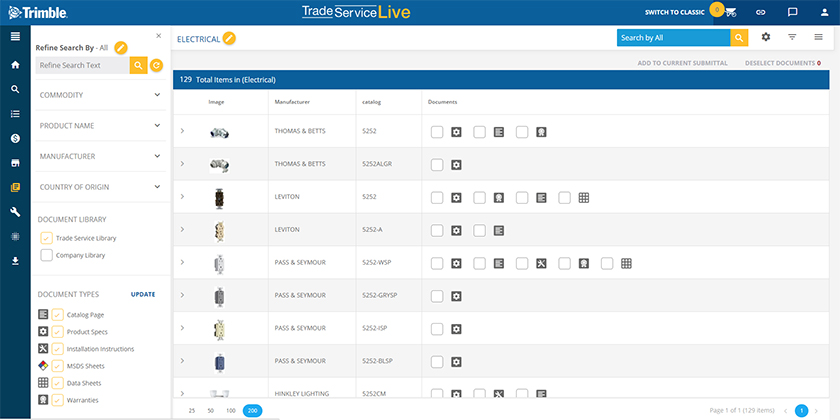
Task: Open Data Sheets grid icon for 5252-WSP
Action: tap(626, 263)
